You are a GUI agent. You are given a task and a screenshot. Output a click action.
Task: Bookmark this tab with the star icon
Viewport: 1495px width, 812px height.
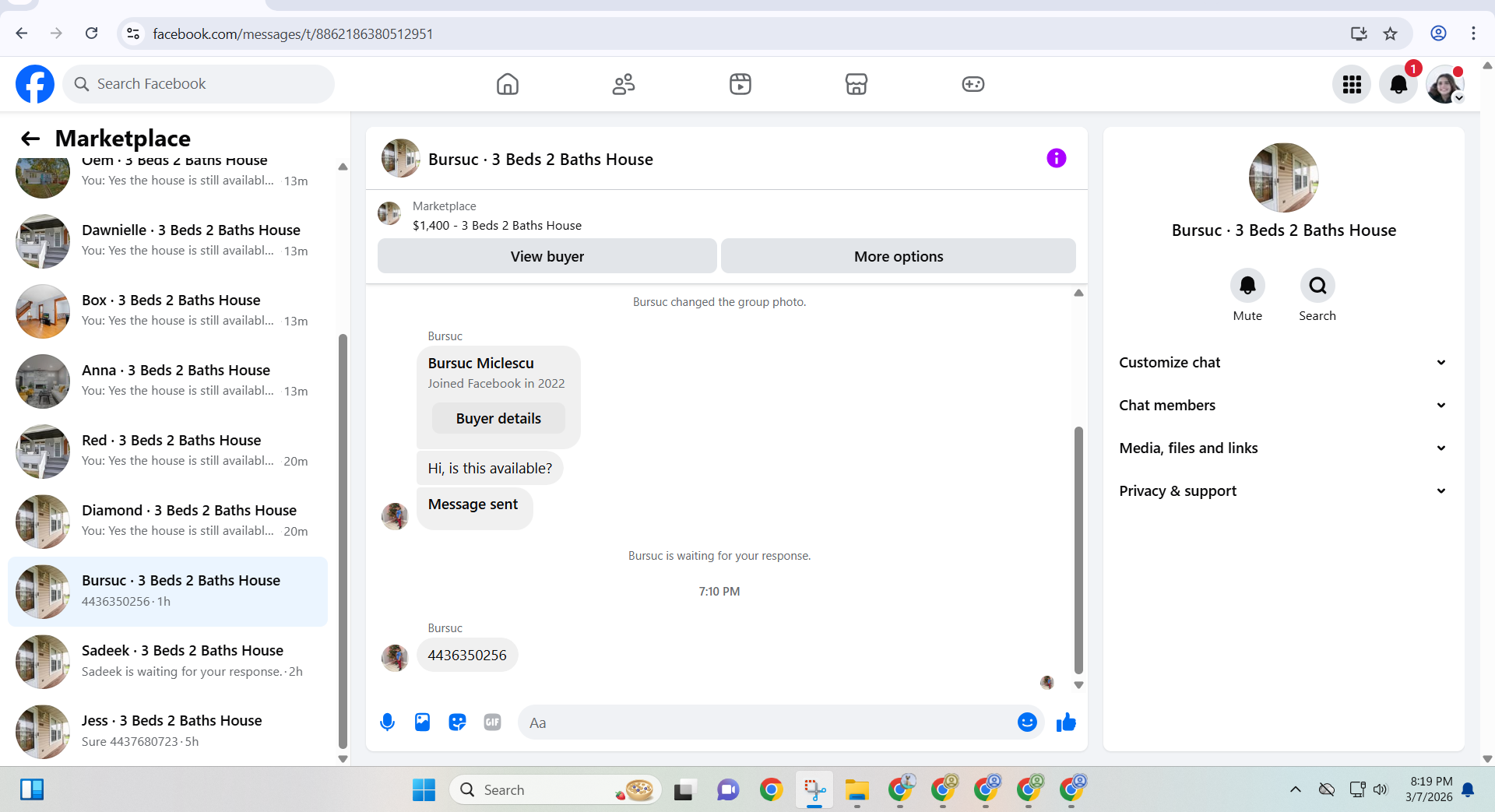tap(1391, 33)
